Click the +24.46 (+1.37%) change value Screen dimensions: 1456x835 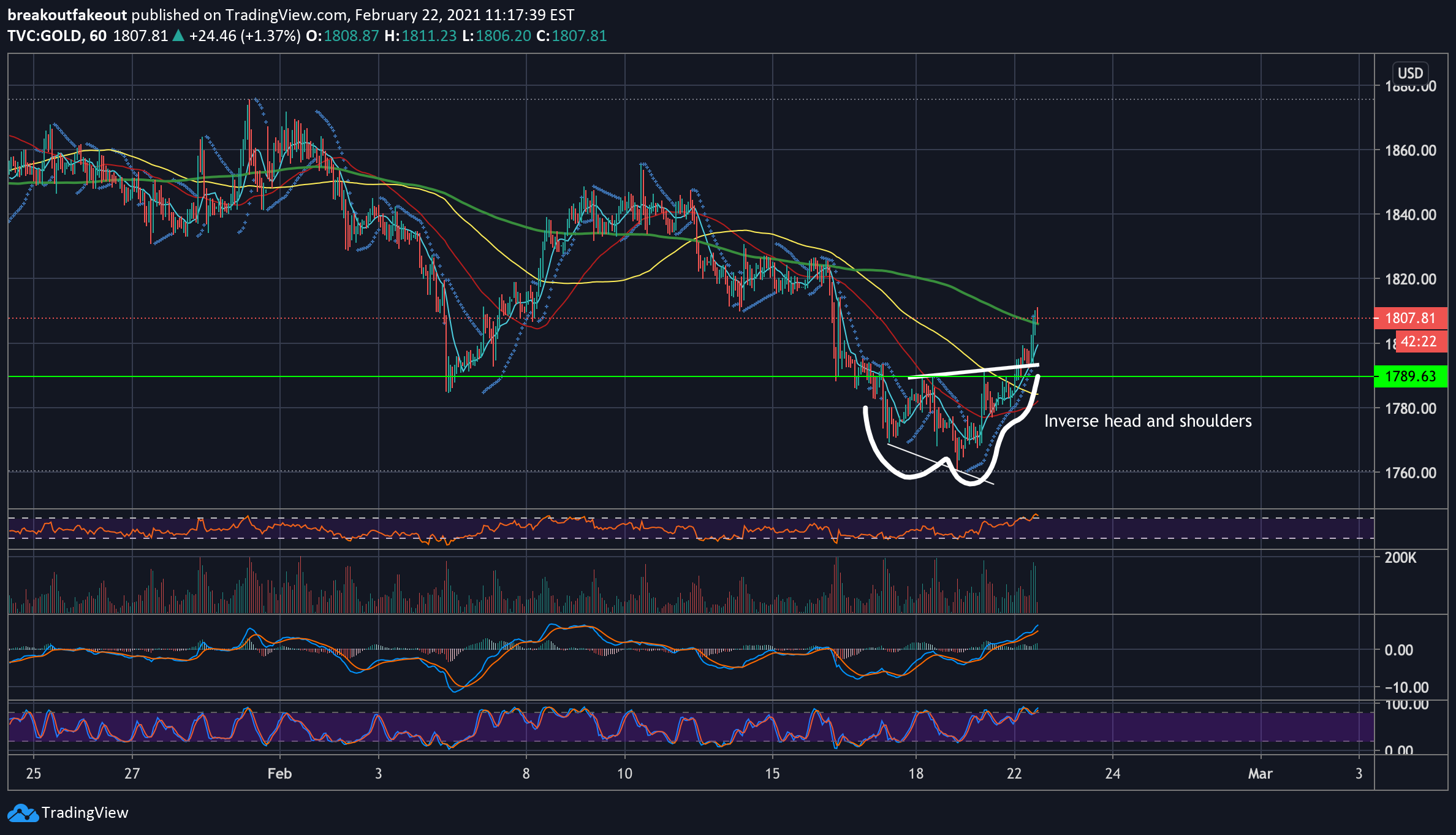(245, 36)
